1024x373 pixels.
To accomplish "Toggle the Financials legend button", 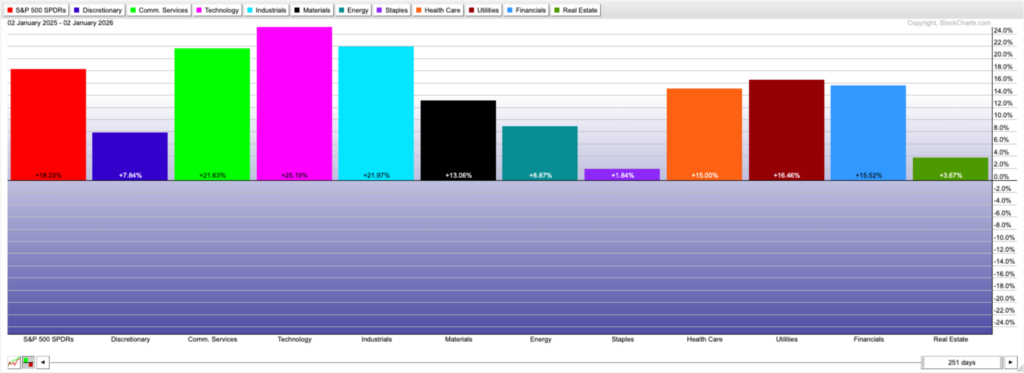I will 527,10.
